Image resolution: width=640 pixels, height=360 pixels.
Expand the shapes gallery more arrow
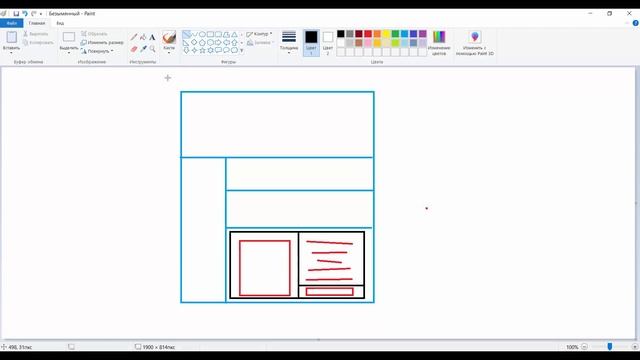[x=242, y=51]
